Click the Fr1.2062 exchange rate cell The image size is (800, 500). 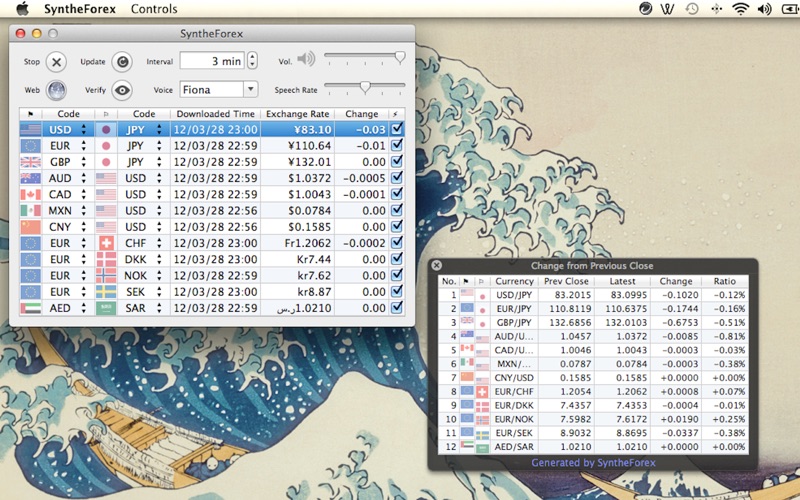[297, 243]
